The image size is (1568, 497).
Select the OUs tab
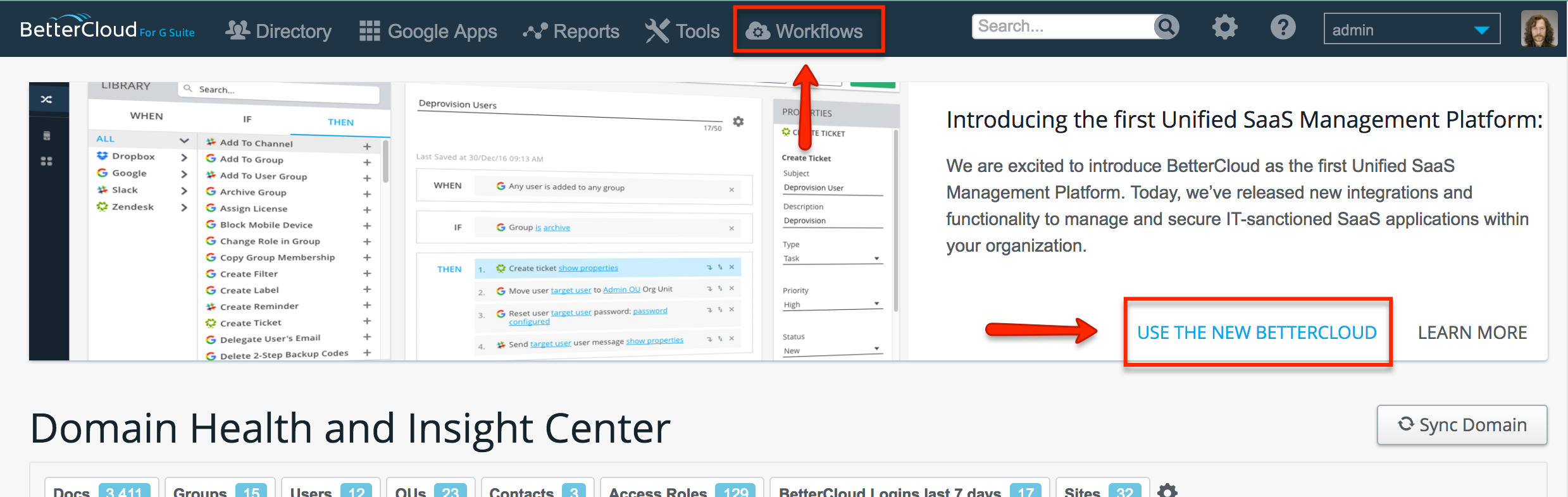[430, 489]
